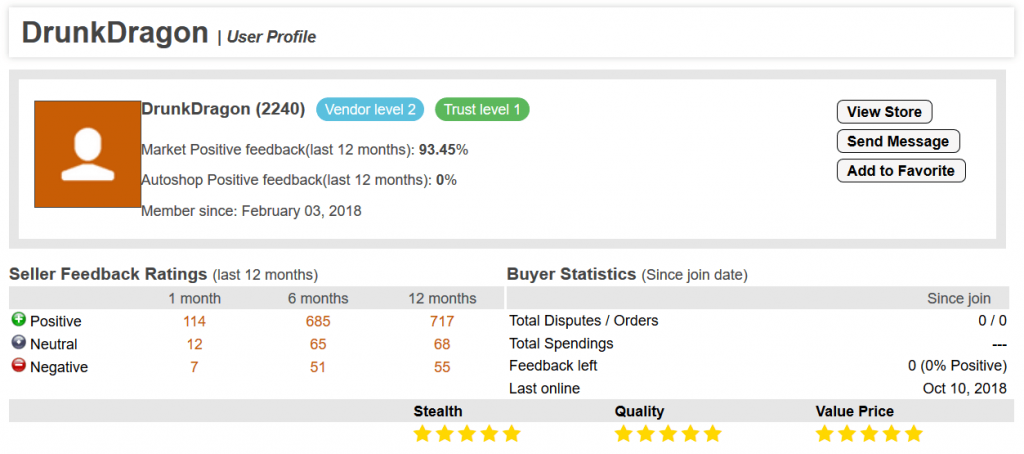Click the first Value Price star

(x=825, y=434)
